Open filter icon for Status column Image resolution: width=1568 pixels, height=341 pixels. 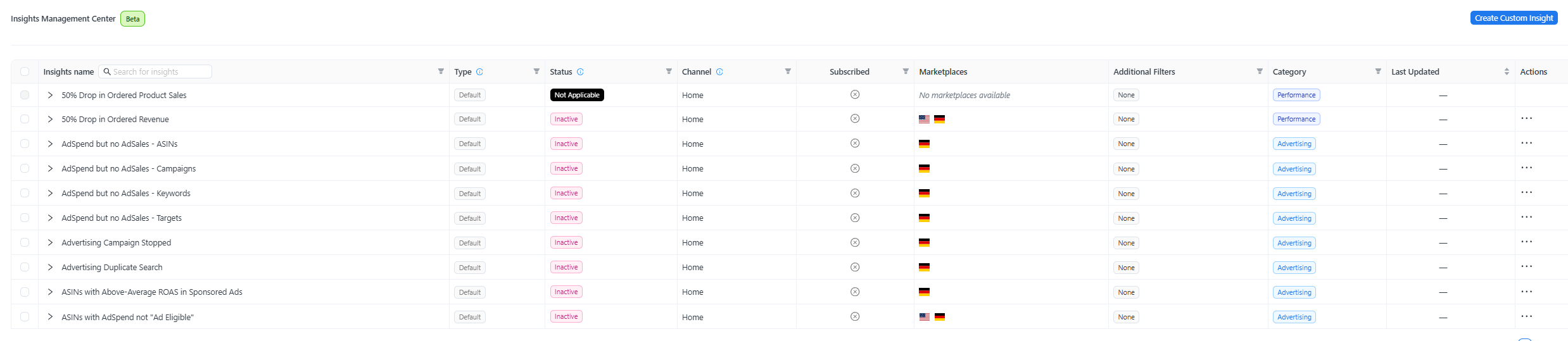click(669, 71)
